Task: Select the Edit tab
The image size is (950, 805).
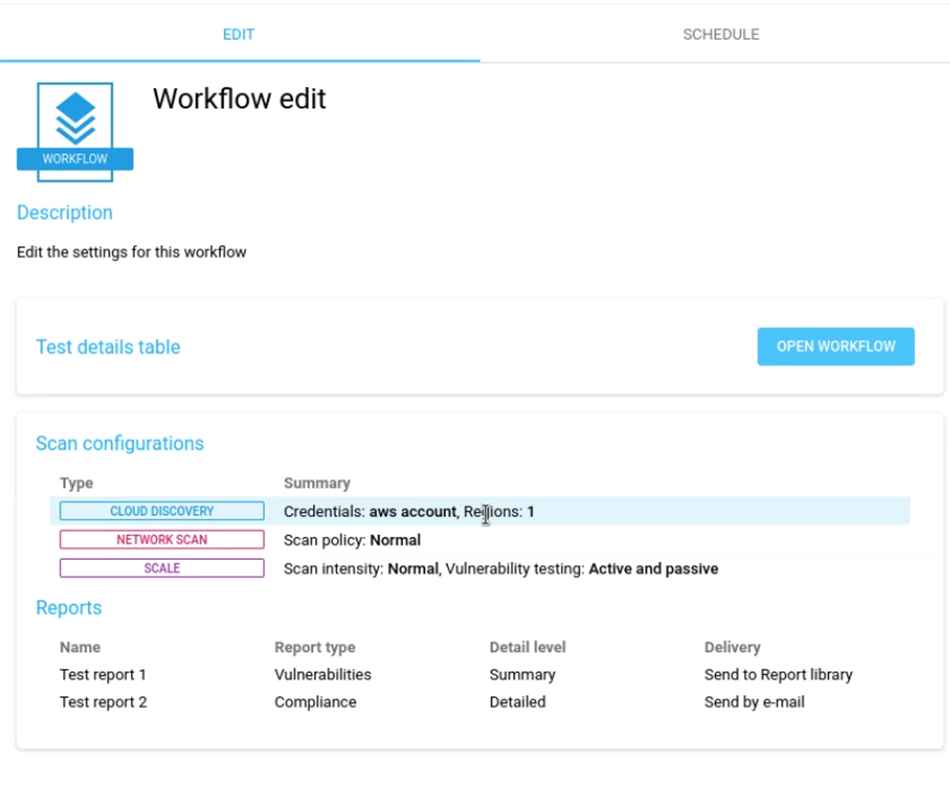Action: 238,34
